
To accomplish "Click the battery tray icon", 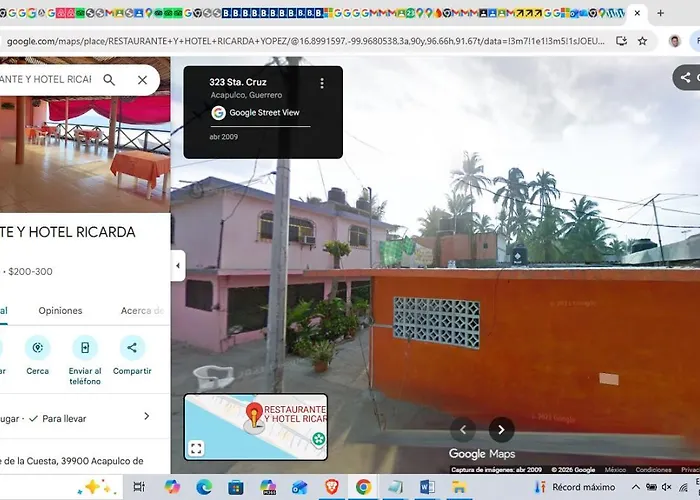I will tap(651, 487).
